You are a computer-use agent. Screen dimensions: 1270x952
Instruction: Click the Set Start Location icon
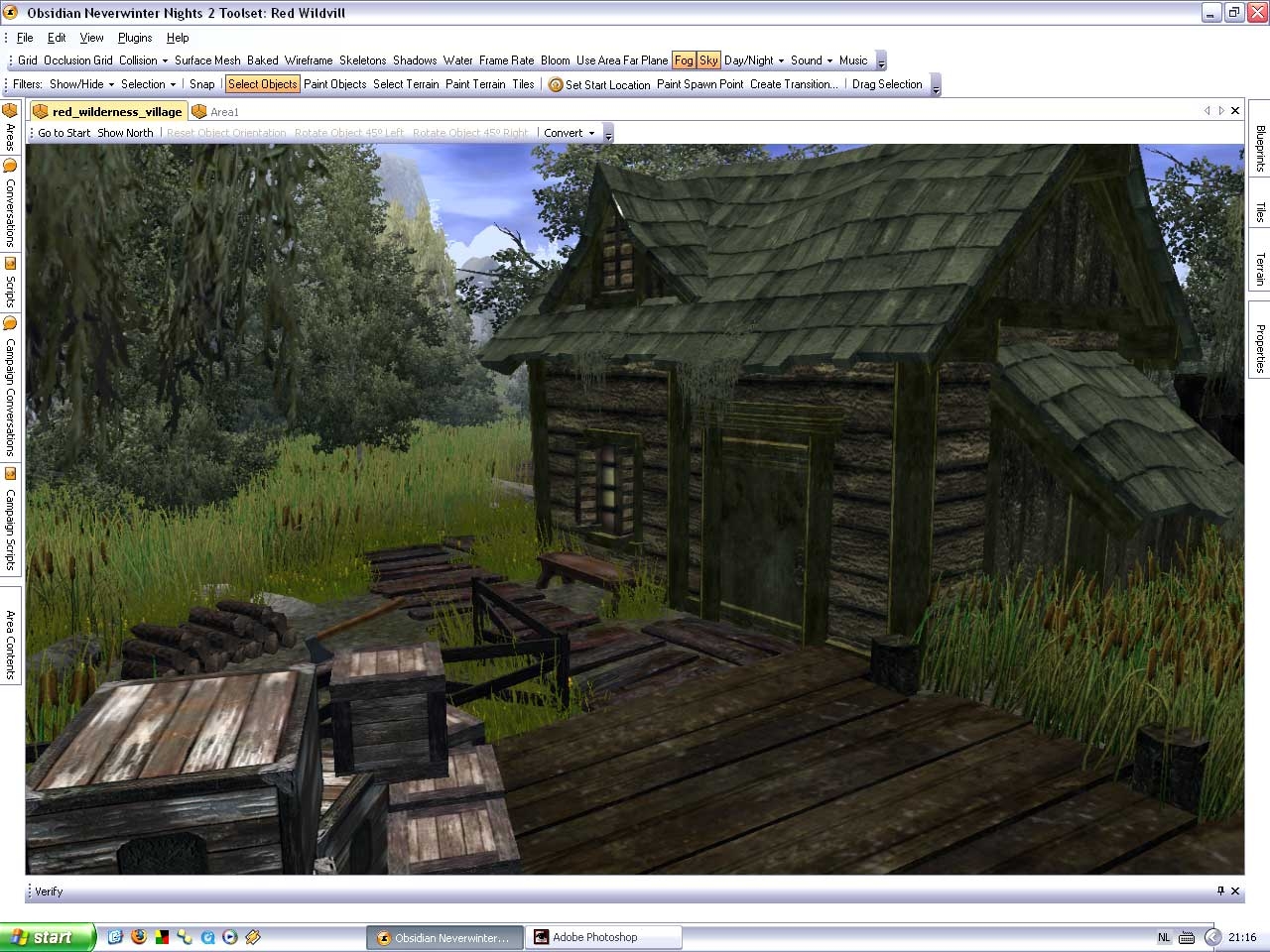(556, 85)
